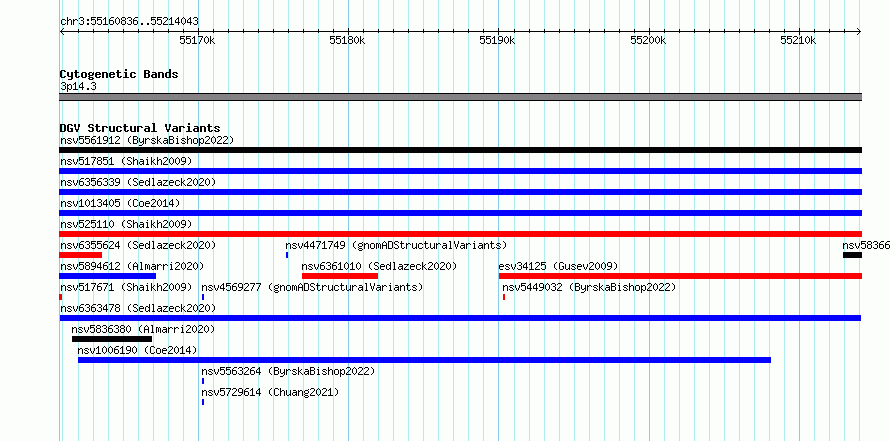Select the red esv34125 variant bar
This screenshot has width=890, height=441.
point(681,276)
